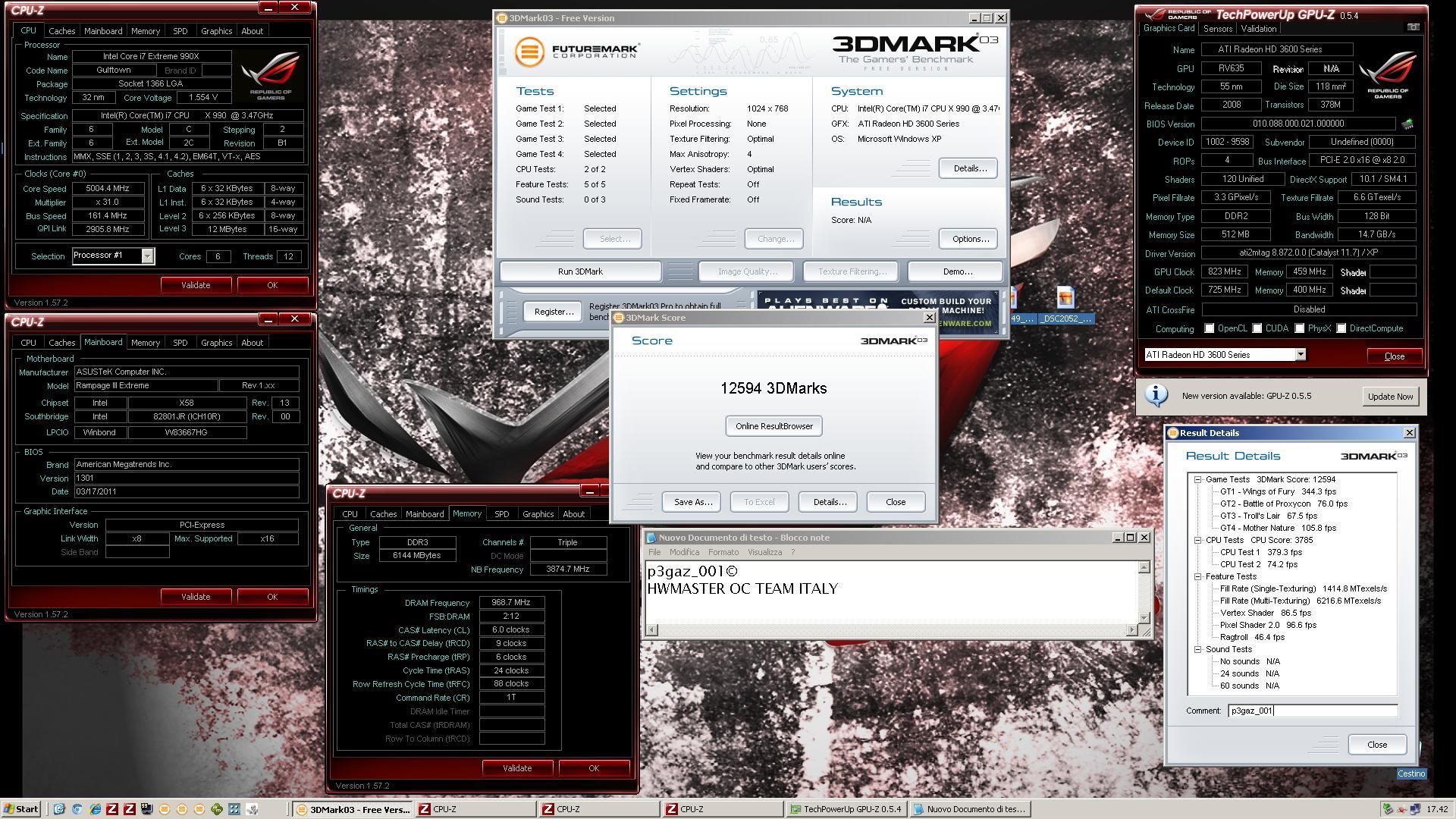This screenshot has height=819, width=1456.
Task: Open the Visualizza menu in Notepad
Action: coord(764,552)
